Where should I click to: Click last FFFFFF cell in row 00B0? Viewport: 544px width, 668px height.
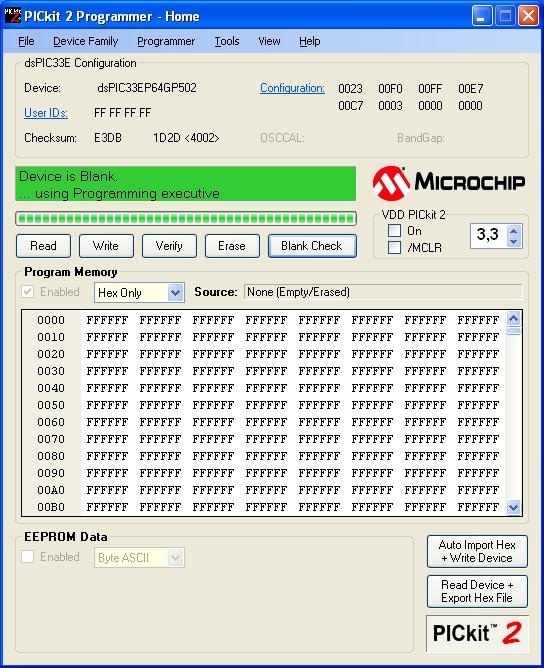pyautogui.click(x=478, y=507)
